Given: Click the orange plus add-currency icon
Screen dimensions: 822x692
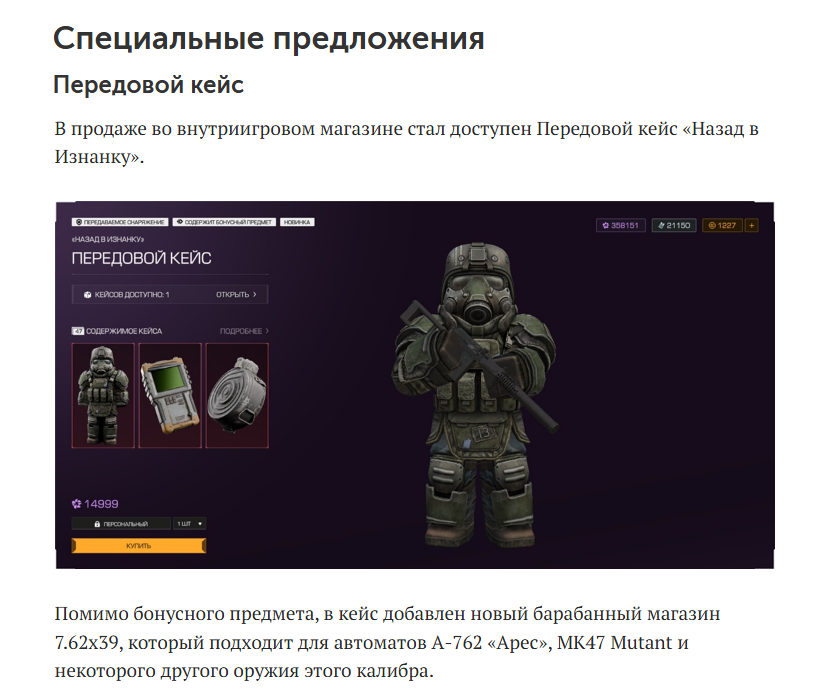Looking at the screenshot, I should 751,225.
